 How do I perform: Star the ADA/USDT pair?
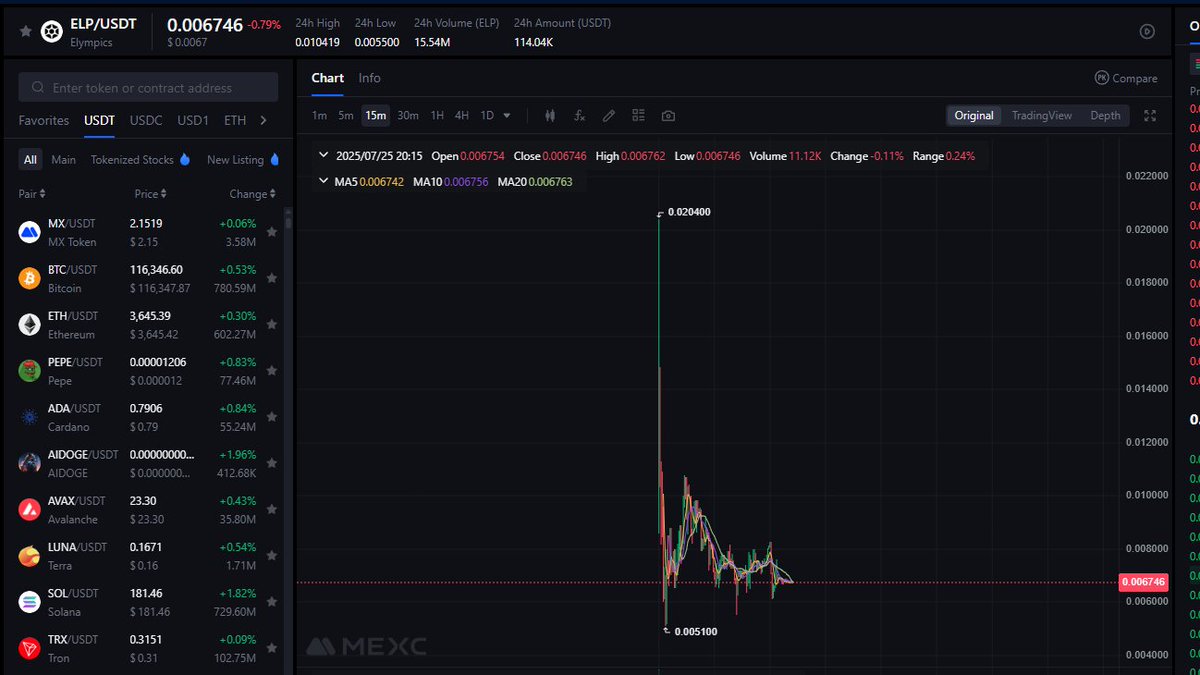pyautogui.click(x=272, y=417)
